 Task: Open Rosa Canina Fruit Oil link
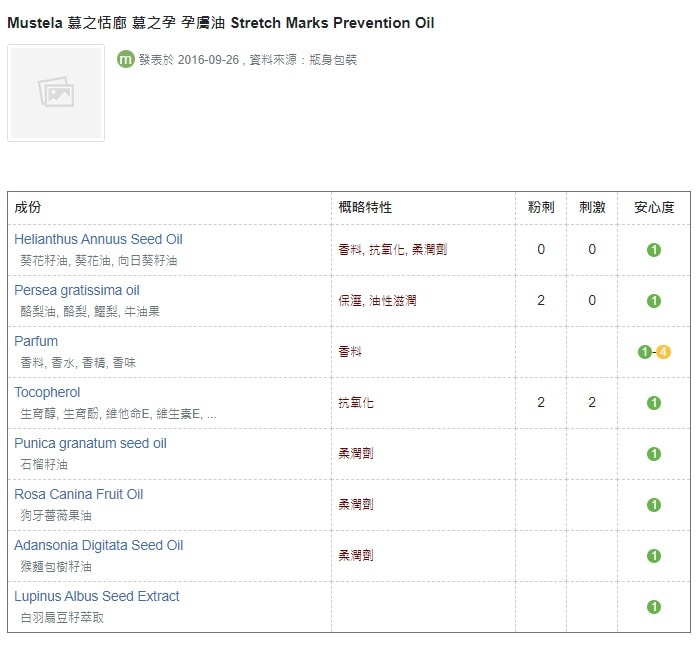(x=79, y=494)
